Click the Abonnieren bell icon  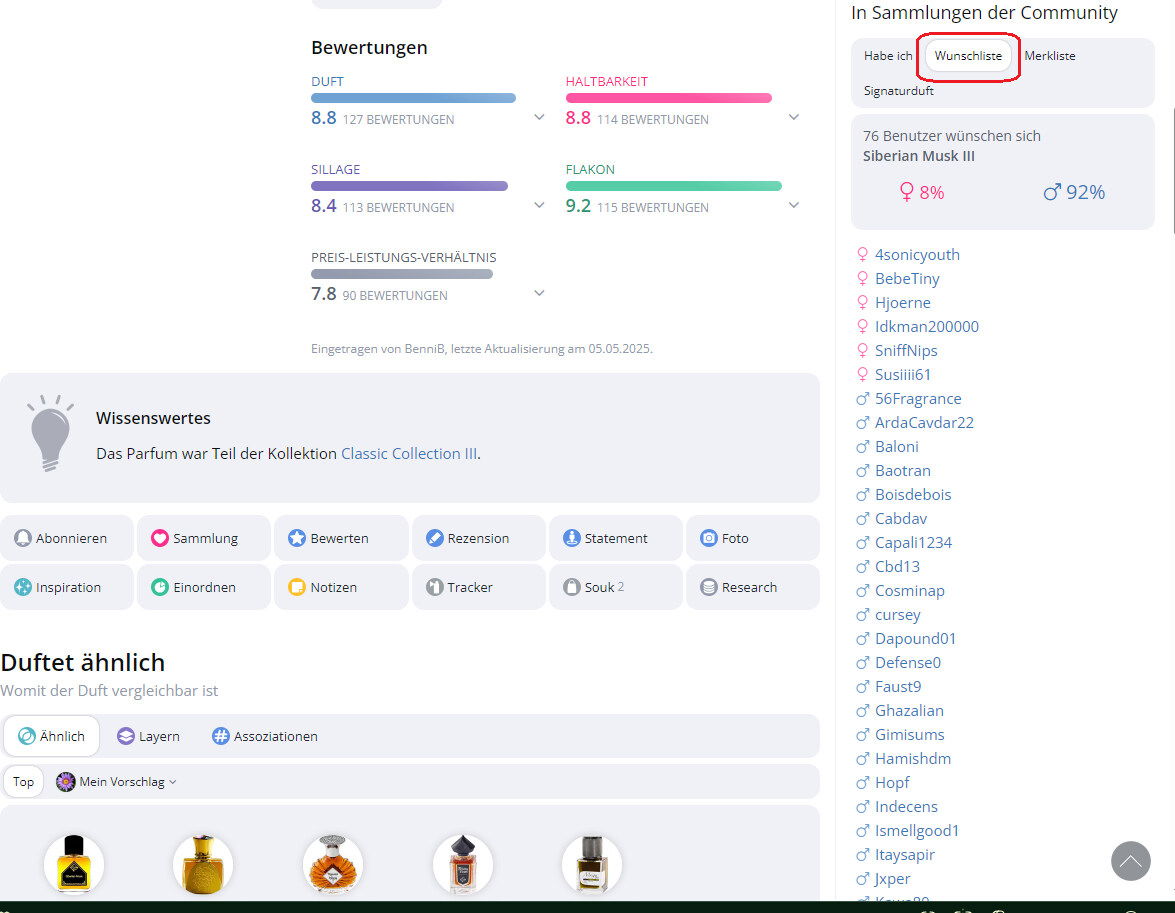[23, 538]
